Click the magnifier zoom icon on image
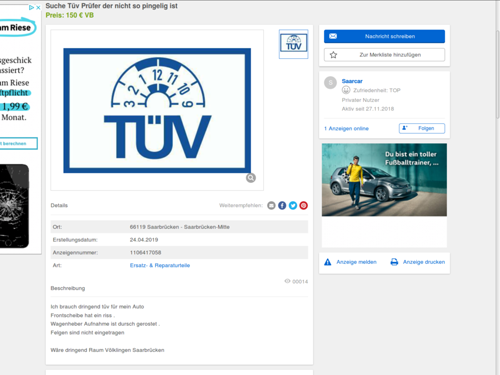Screen dimensions: 500x375 pyautogui.click(x=251, y=178)
